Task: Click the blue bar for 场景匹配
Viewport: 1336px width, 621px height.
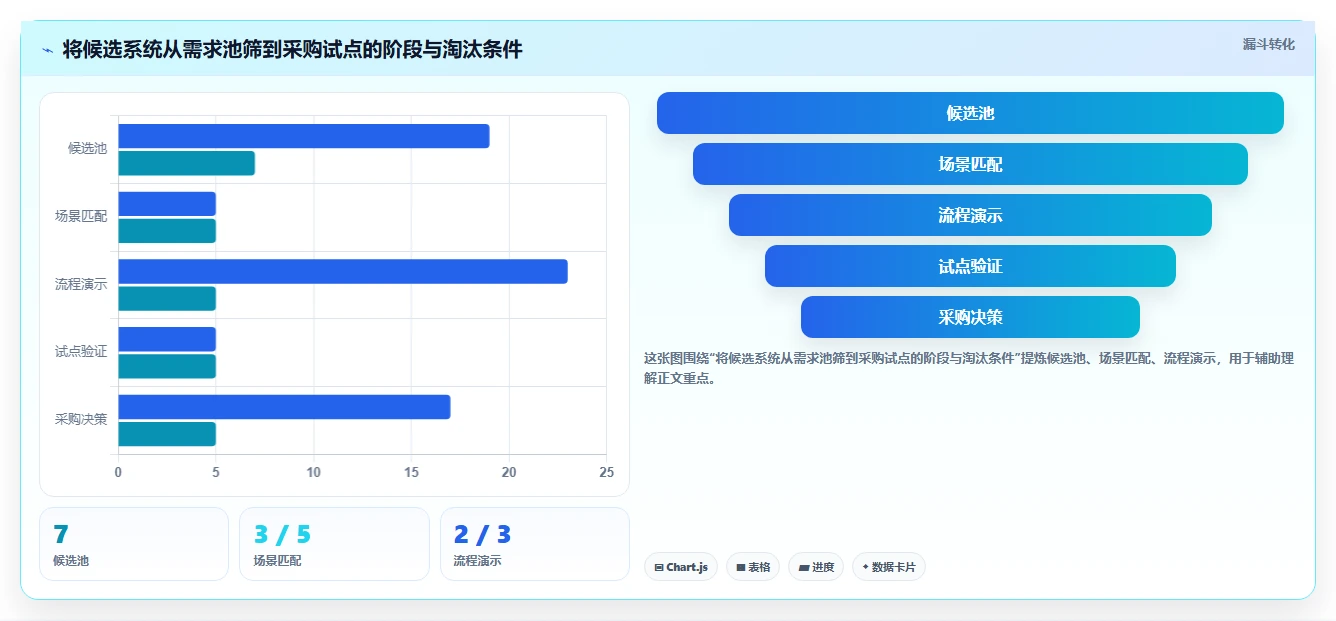Action: point(167,204)
